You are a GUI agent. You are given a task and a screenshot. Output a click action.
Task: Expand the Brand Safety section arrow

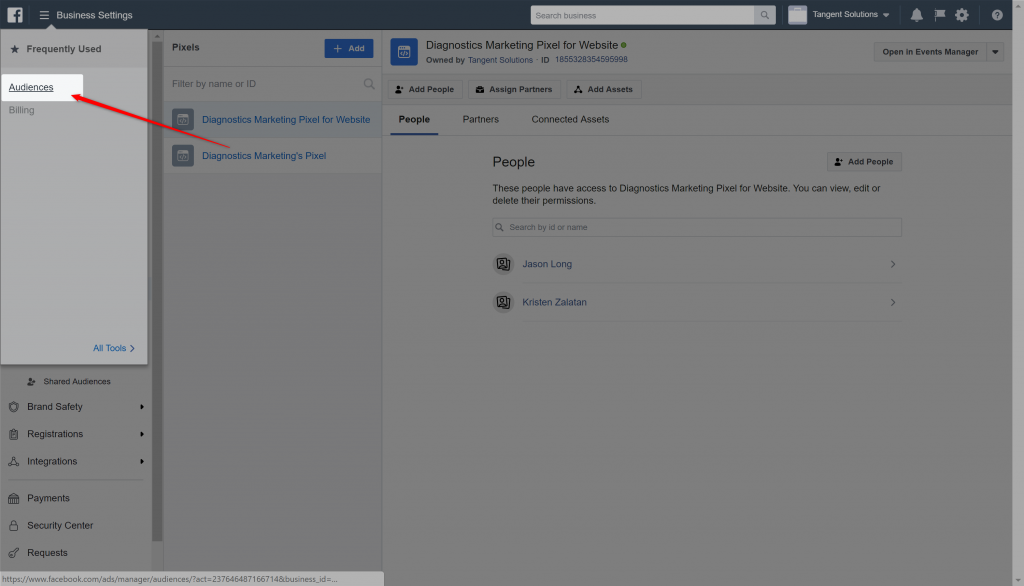[142, 406]
